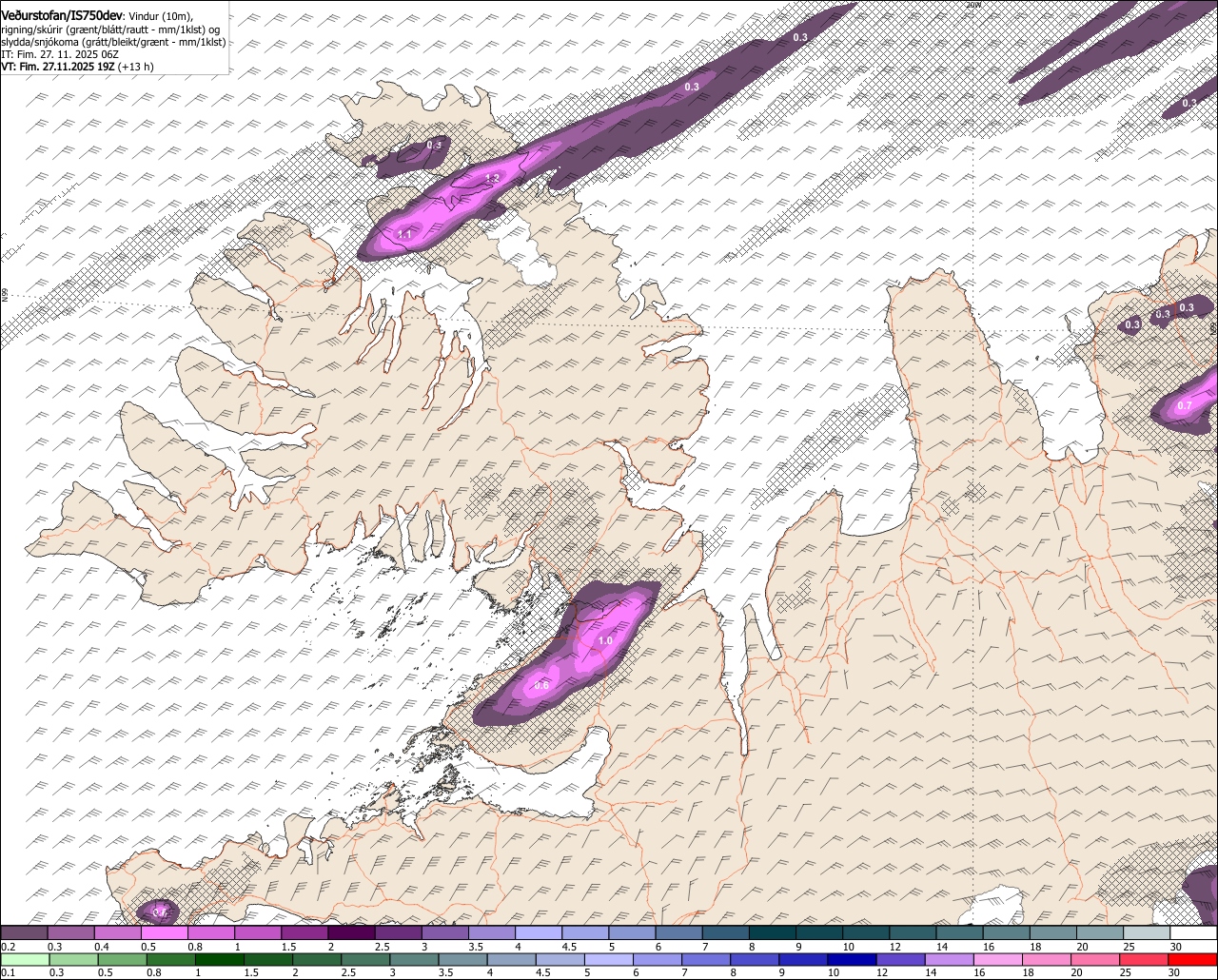Select the 12 swatch in the upper legend row
Screen dimensions: 1218x980
click(x=913, y=932)
